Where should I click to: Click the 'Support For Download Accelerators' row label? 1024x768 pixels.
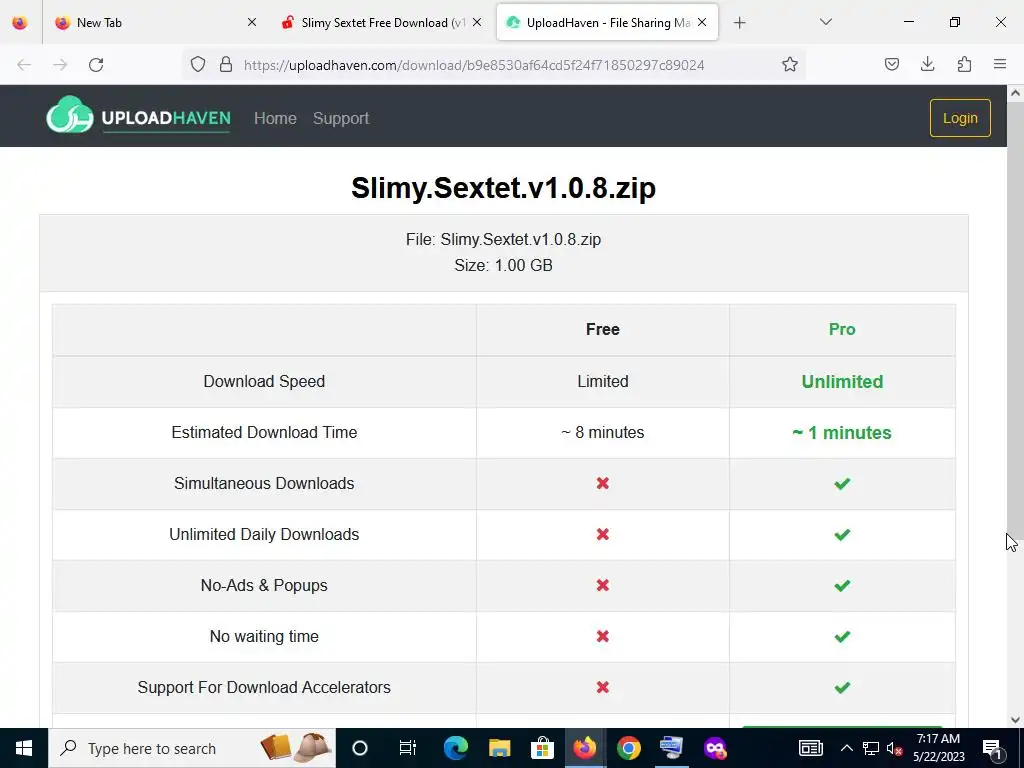(264, 687)
